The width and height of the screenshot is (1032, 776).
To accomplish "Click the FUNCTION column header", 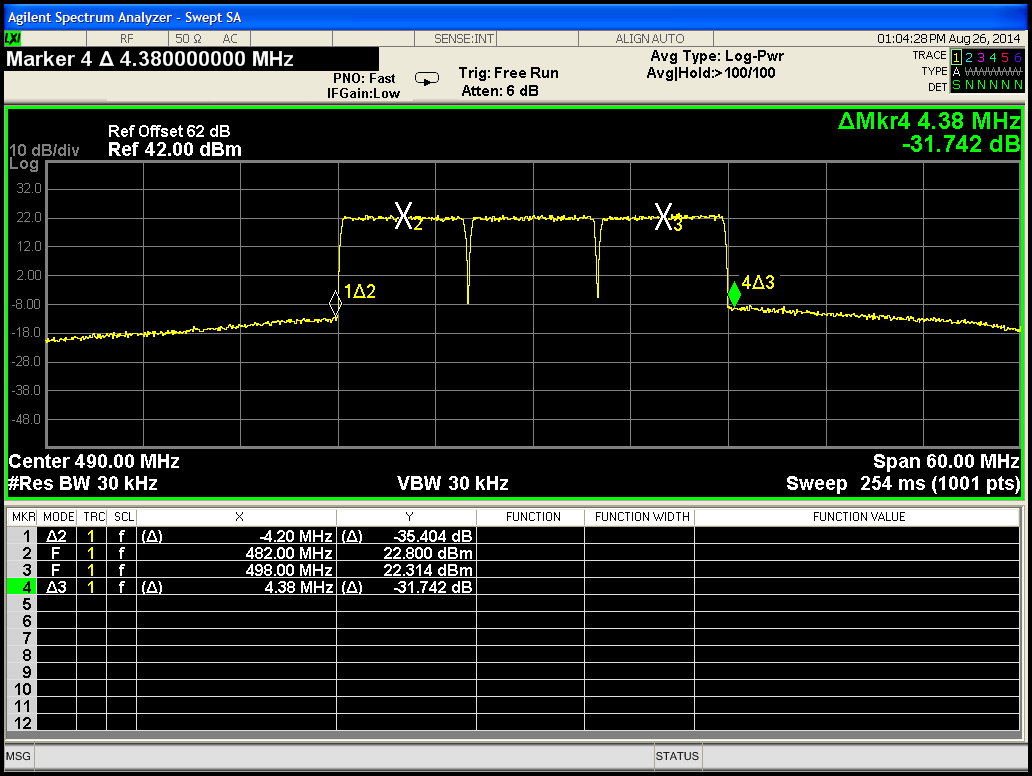I will (x=533, y=517).
